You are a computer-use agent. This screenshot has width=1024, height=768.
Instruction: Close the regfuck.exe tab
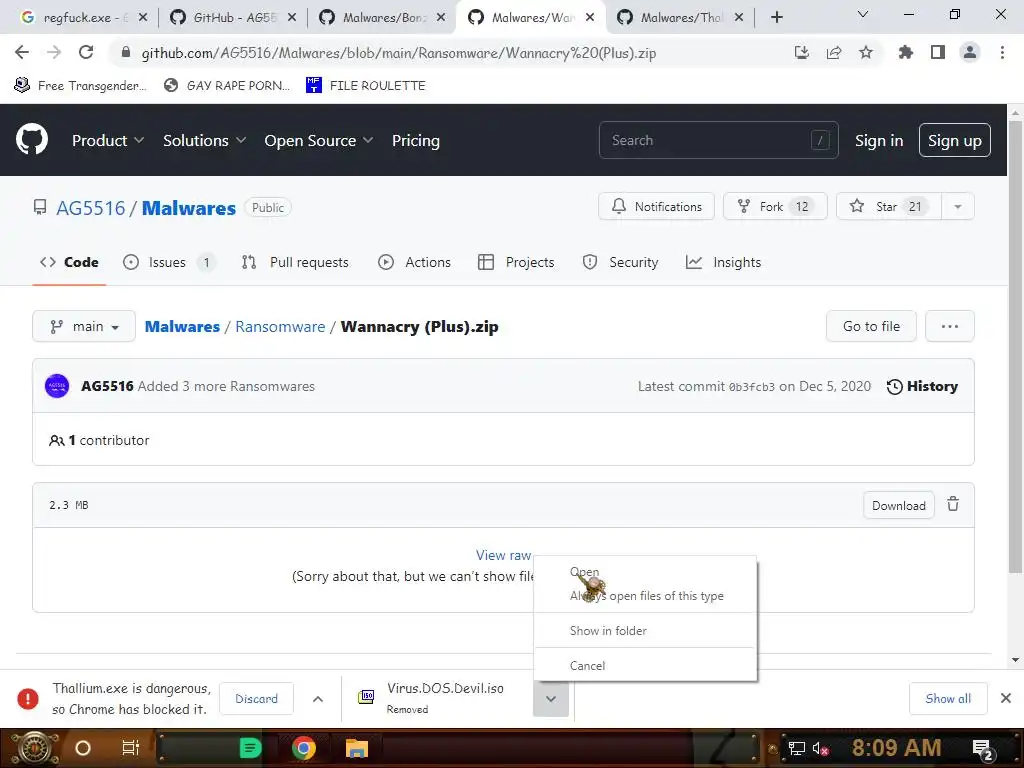[x=143, y=17]
